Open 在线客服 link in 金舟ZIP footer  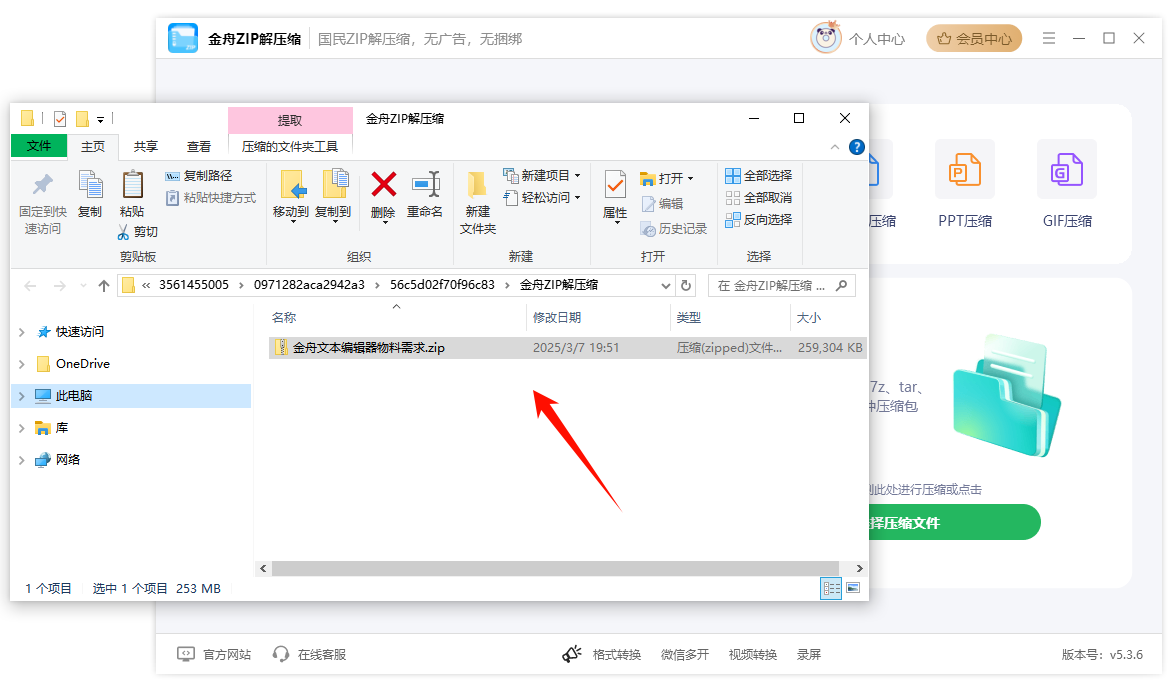310,655
